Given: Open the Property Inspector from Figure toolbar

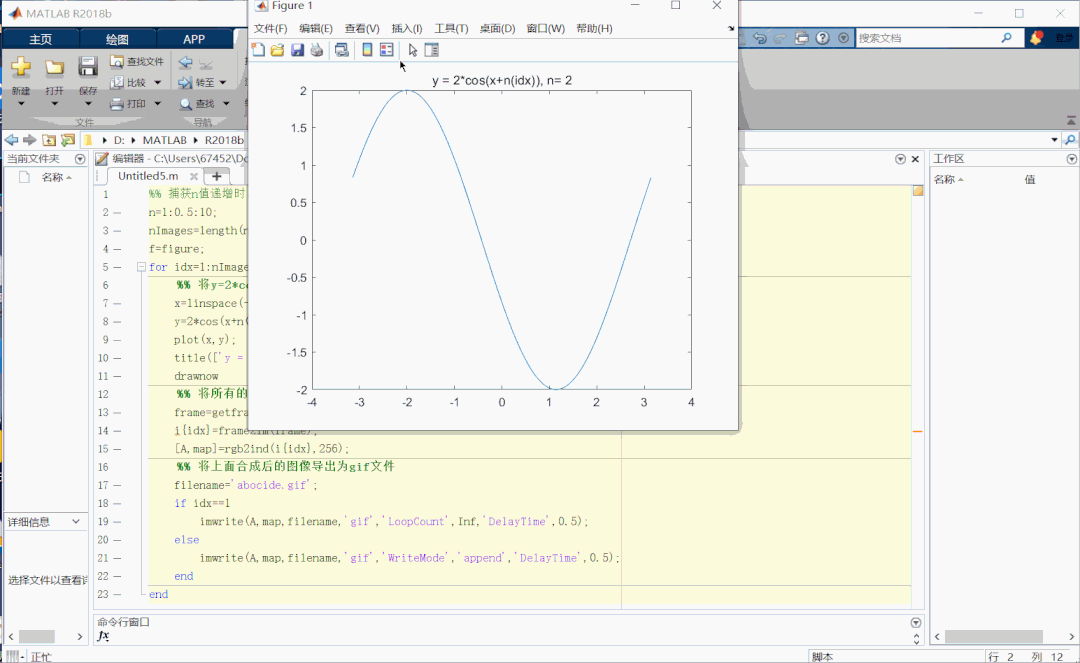Looking at the screenshot, I should (x=432, y=50).
